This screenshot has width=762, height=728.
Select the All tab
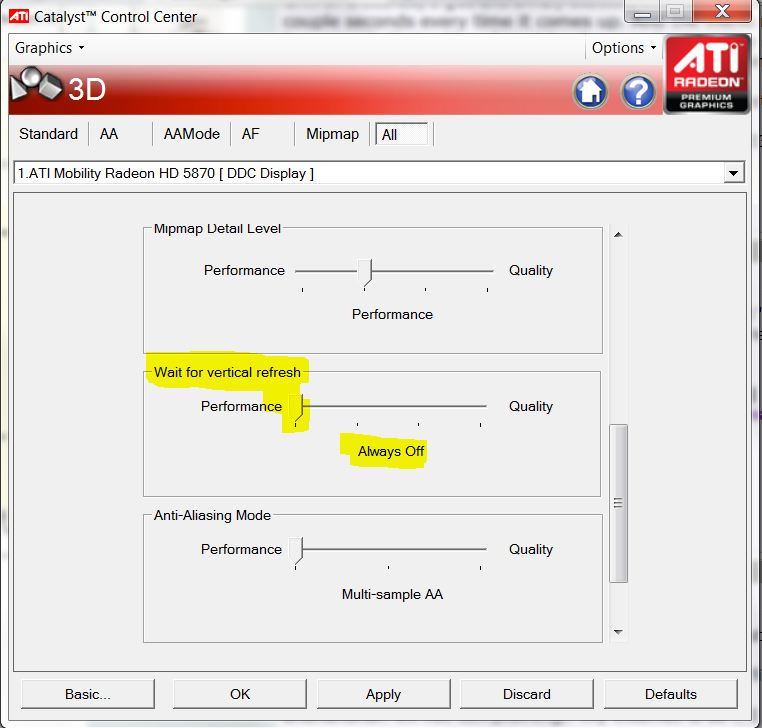coord(402,135)
